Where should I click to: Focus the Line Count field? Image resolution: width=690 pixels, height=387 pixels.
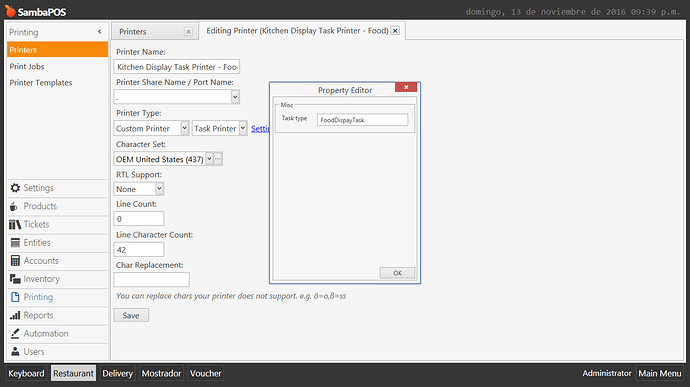139,219
